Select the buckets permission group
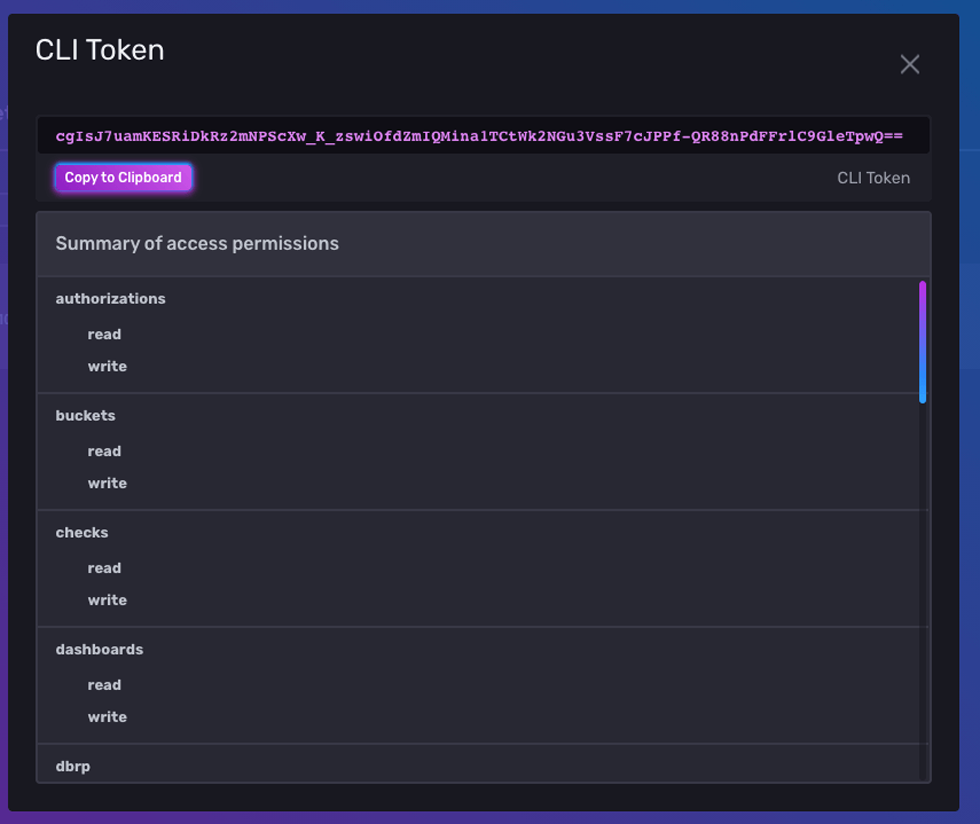Viewport: 980px width, 824px height. point(85,415)
